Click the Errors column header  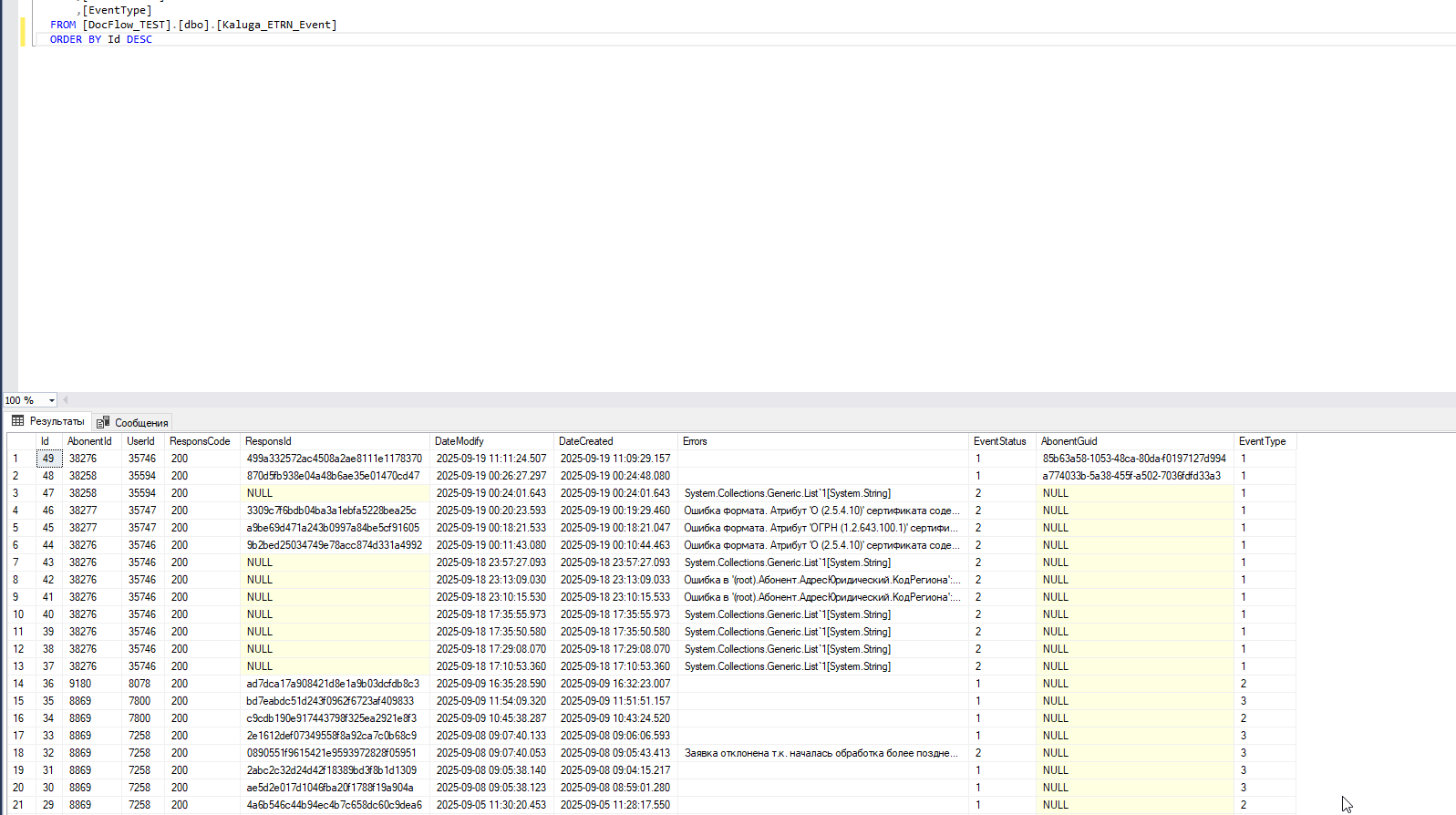823,441
